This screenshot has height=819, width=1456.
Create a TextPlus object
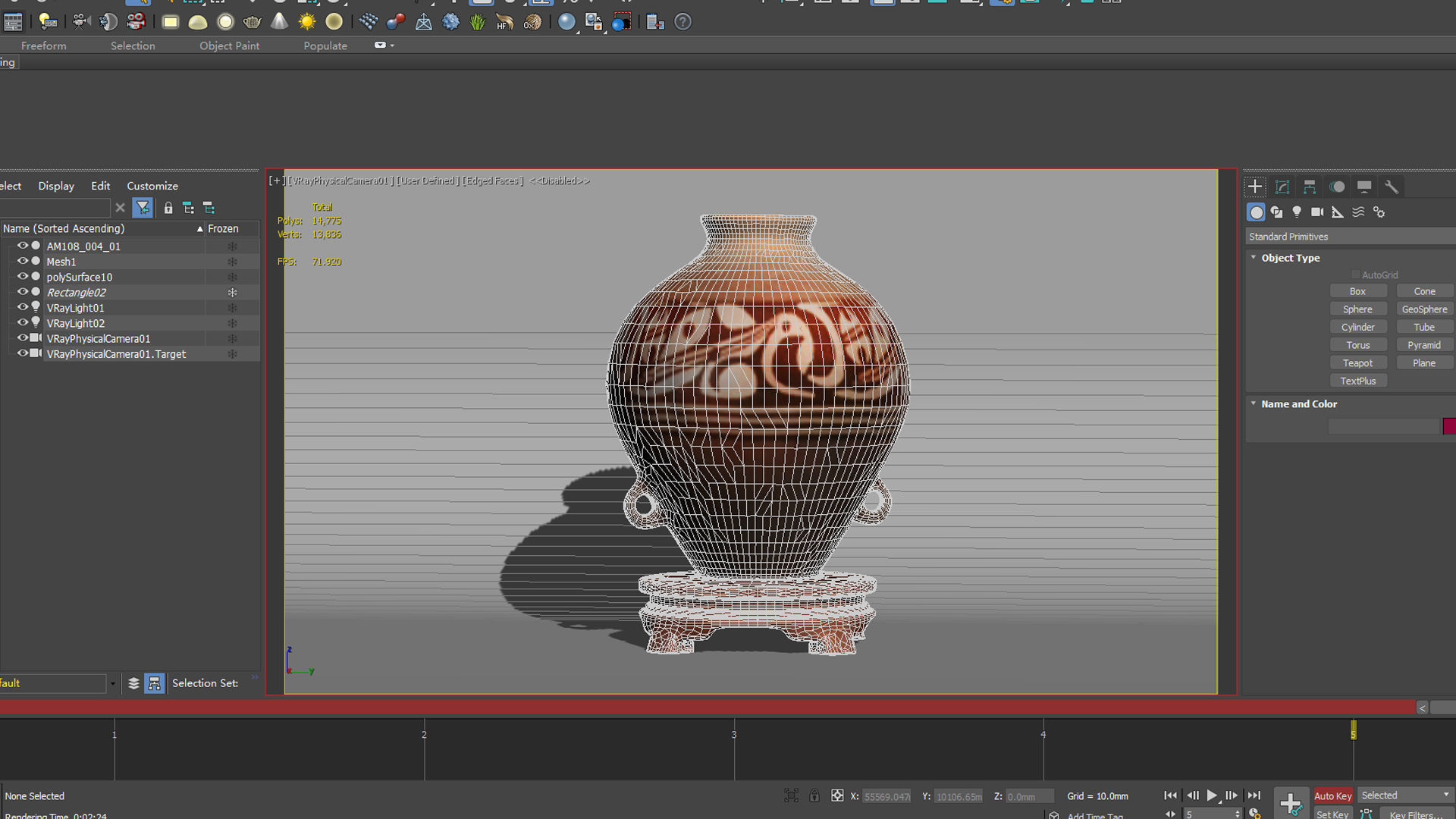(1357, 381)
